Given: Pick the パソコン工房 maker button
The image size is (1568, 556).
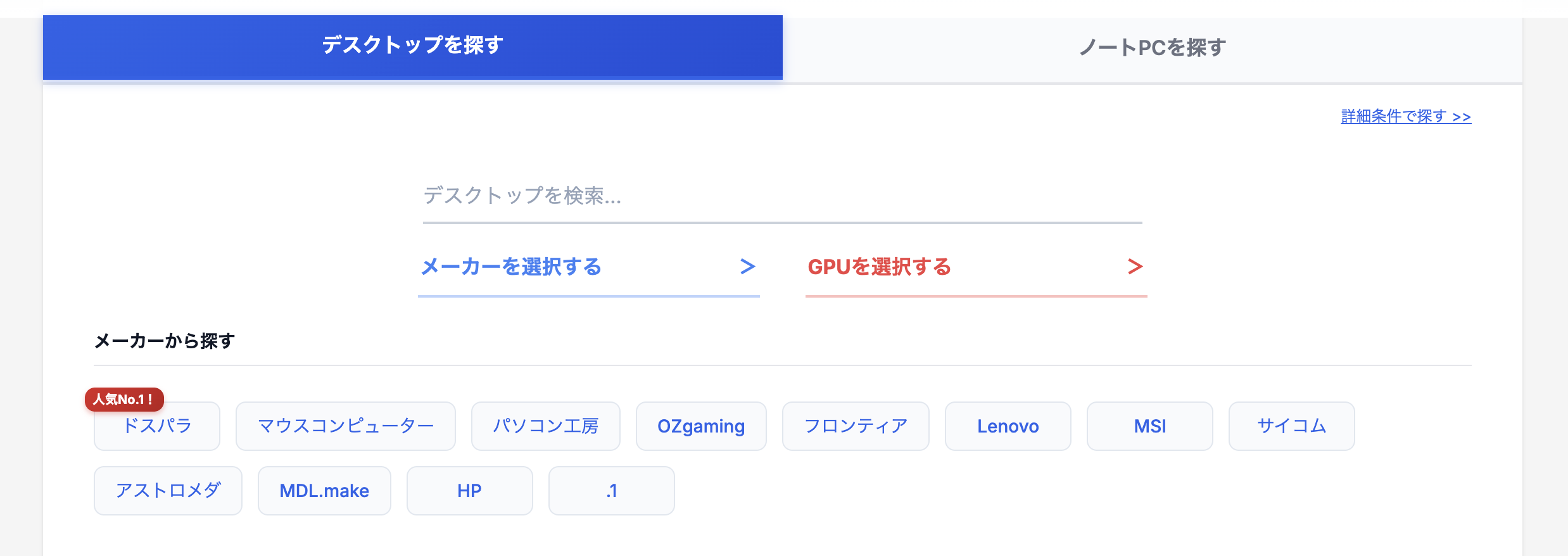Looking at the screenshot, I should coord(545,426).
